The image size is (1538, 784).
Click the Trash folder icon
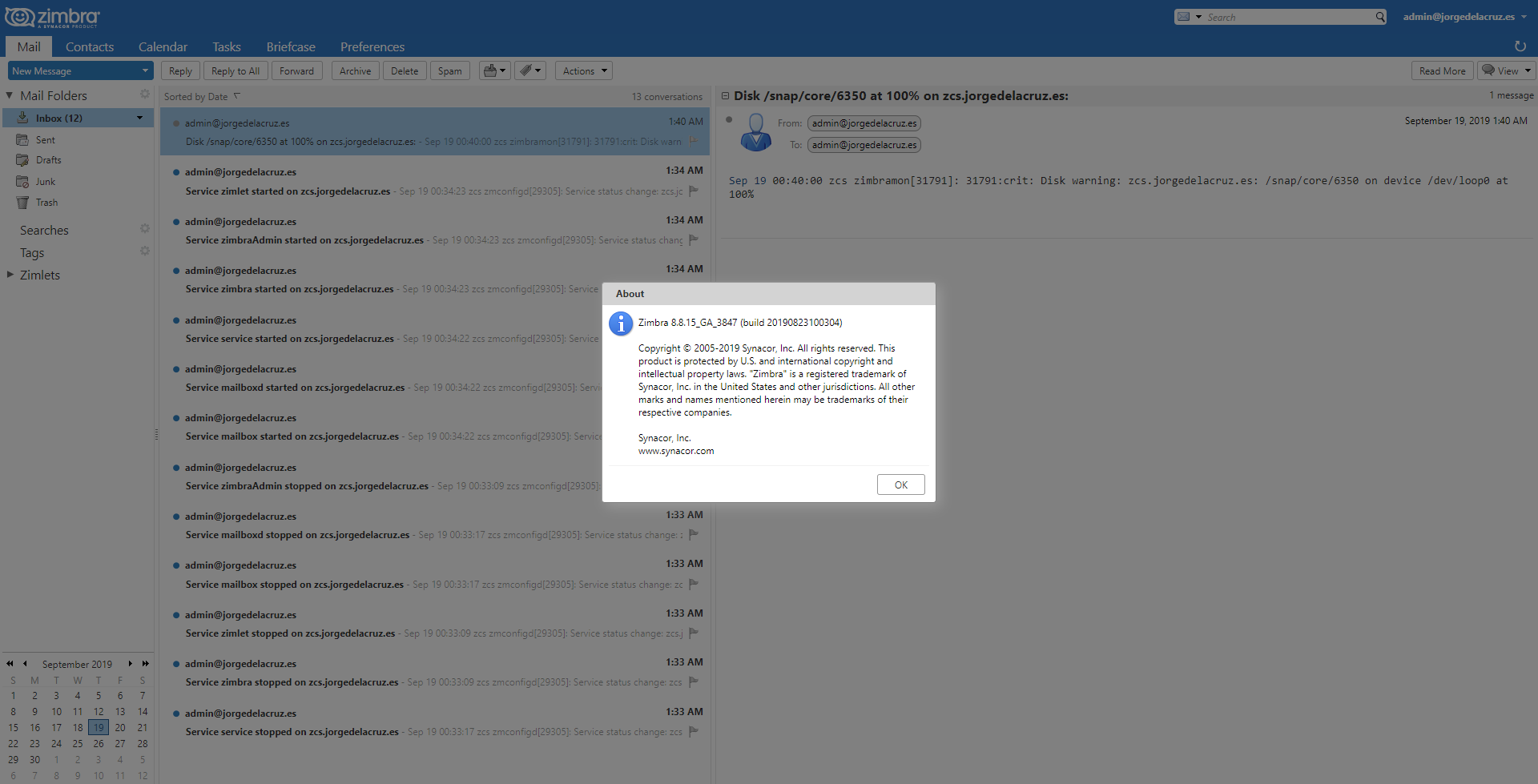tap(22, 203)
